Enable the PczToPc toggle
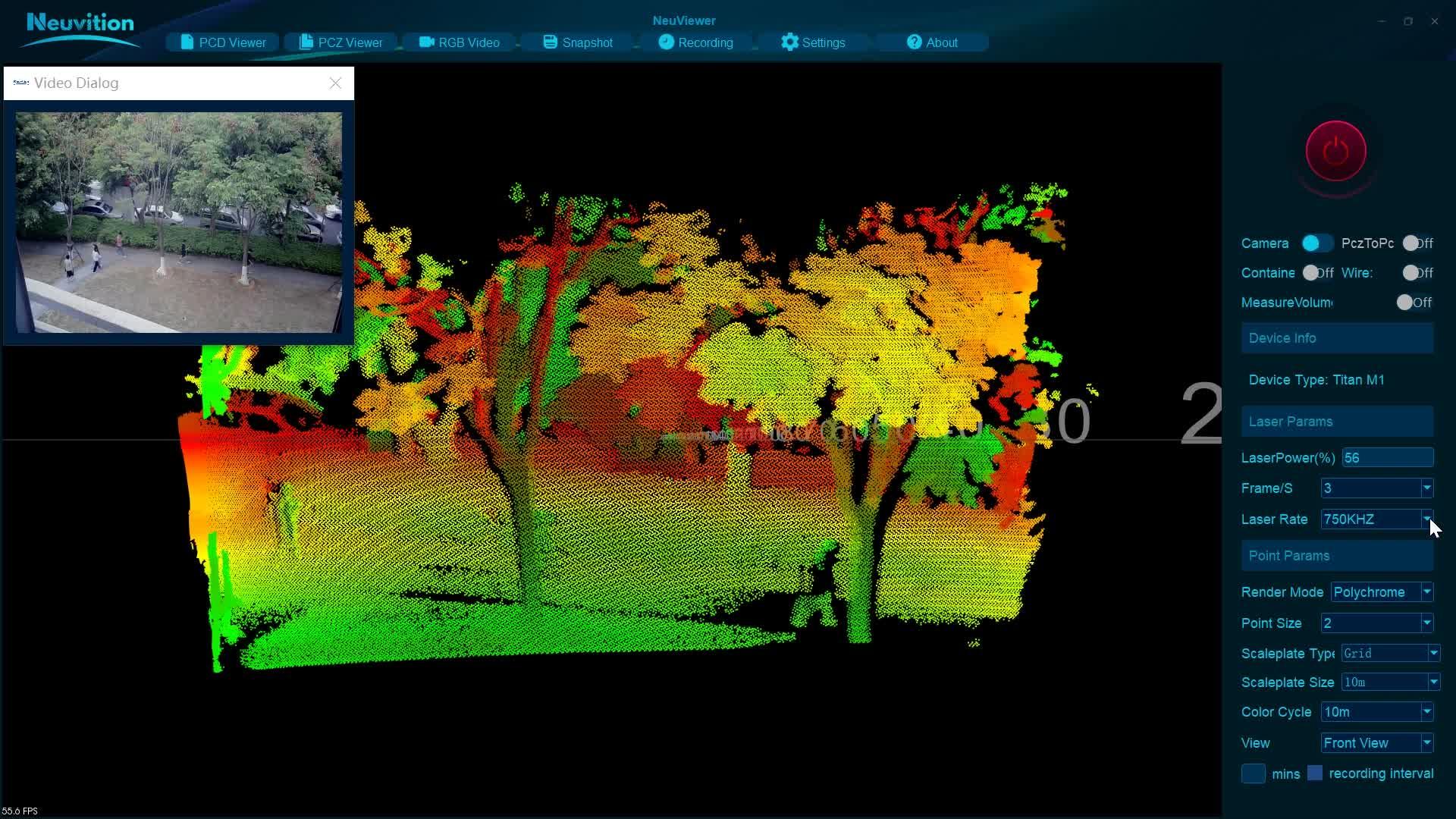The width and height of the screenshot is (1456, 819). (1416, 243)
